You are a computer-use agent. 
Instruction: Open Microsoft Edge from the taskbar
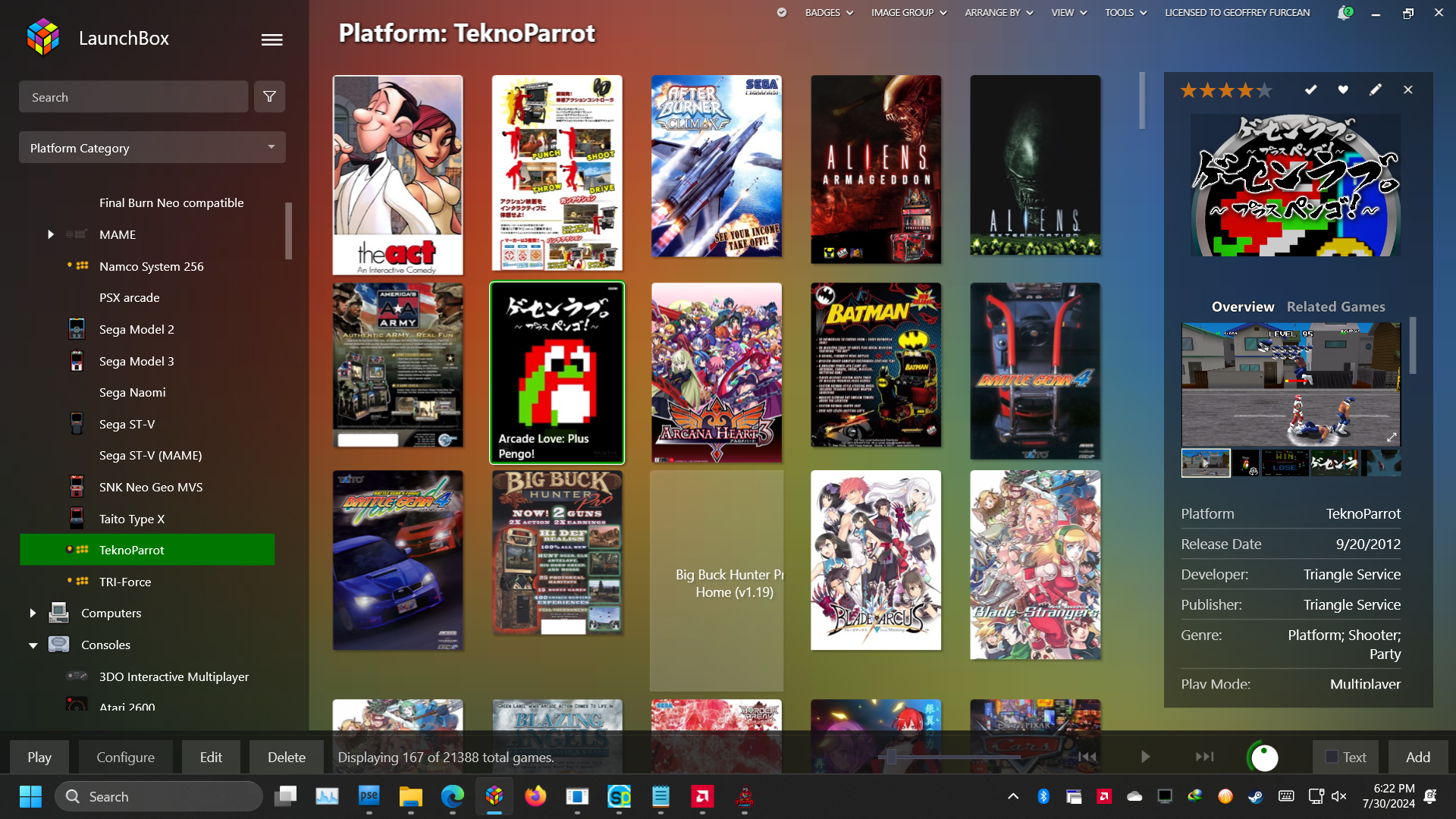(x=453, y=796)
